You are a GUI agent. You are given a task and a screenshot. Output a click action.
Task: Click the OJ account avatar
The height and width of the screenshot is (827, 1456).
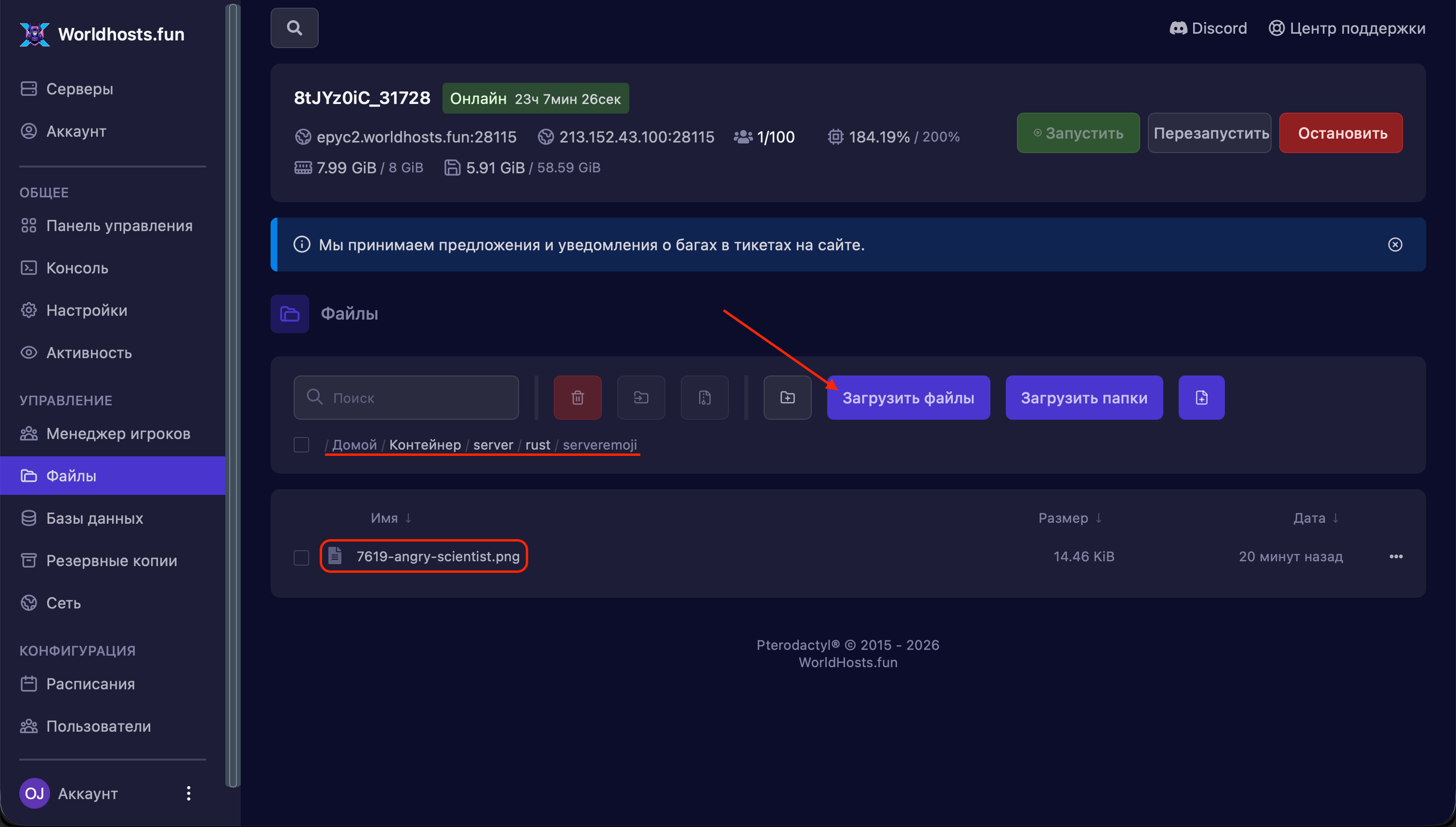pos(34,793)
